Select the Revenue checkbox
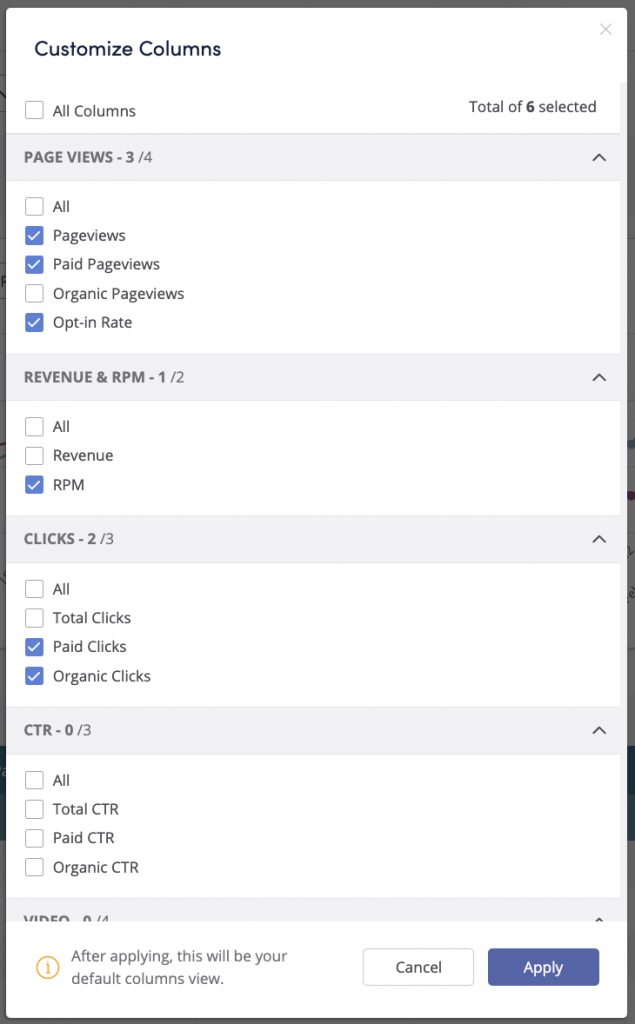Screen dimensions: 635x1024 tap(35, 455)
